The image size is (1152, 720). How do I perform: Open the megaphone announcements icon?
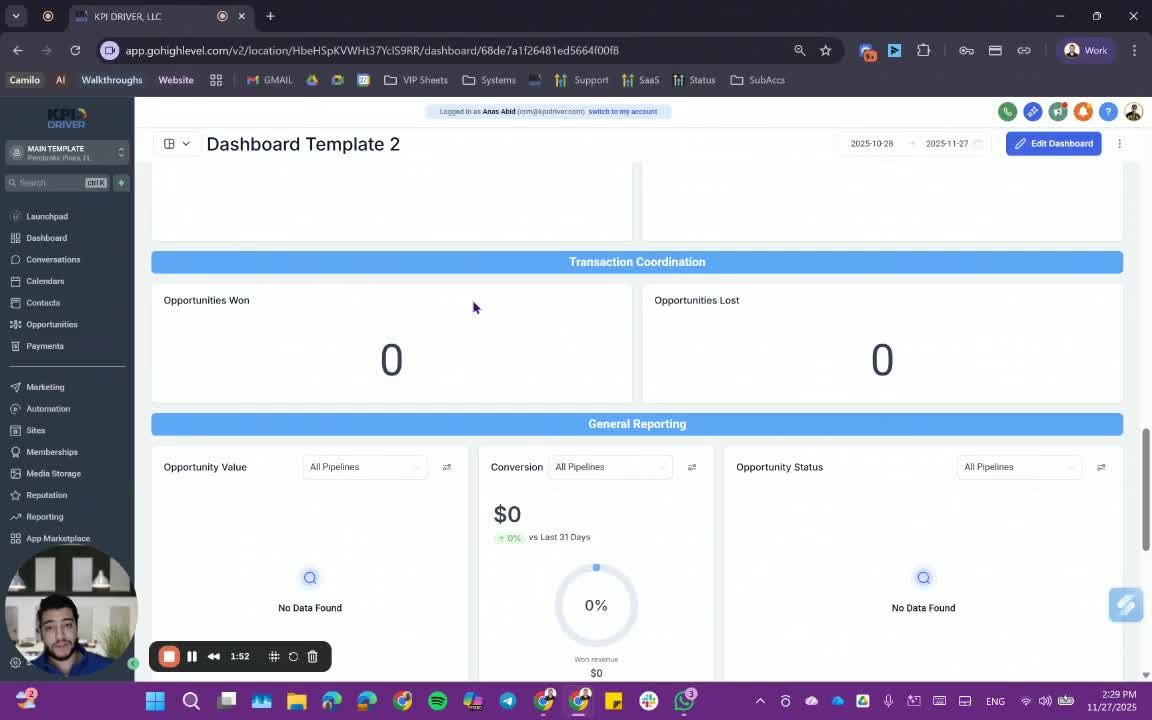point(1058,112)
